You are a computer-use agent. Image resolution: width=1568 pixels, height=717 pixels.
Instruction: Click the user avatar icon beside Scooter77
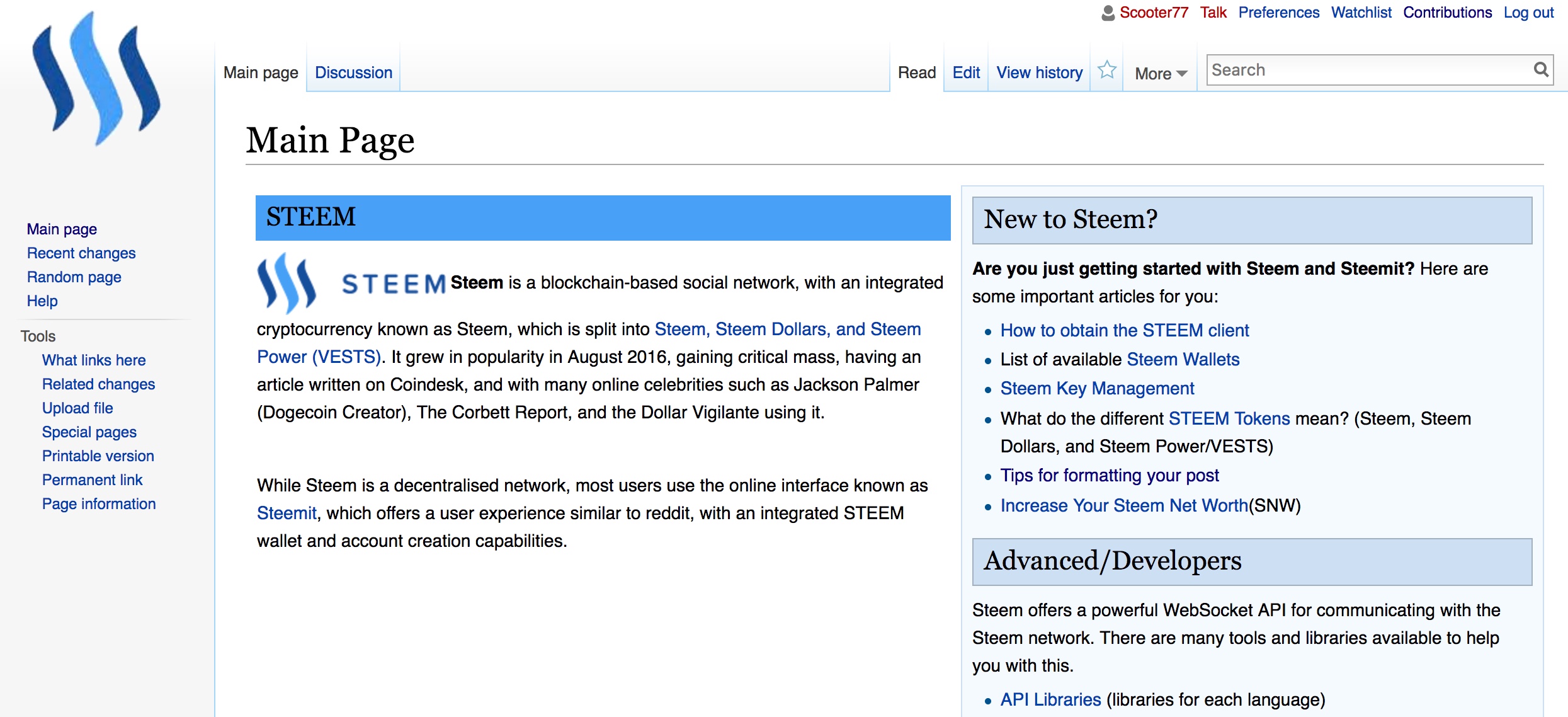[x=1108, y=13]
